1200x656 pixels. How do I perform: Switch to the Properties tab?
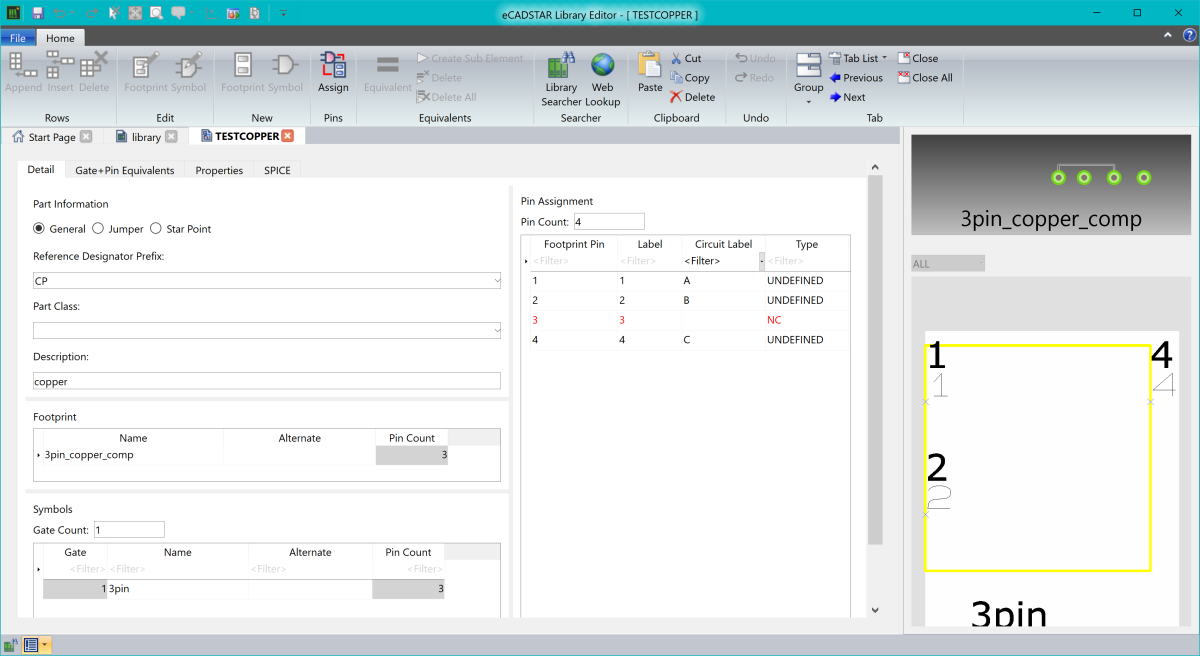pyautogui.click(x=219, y=170)
